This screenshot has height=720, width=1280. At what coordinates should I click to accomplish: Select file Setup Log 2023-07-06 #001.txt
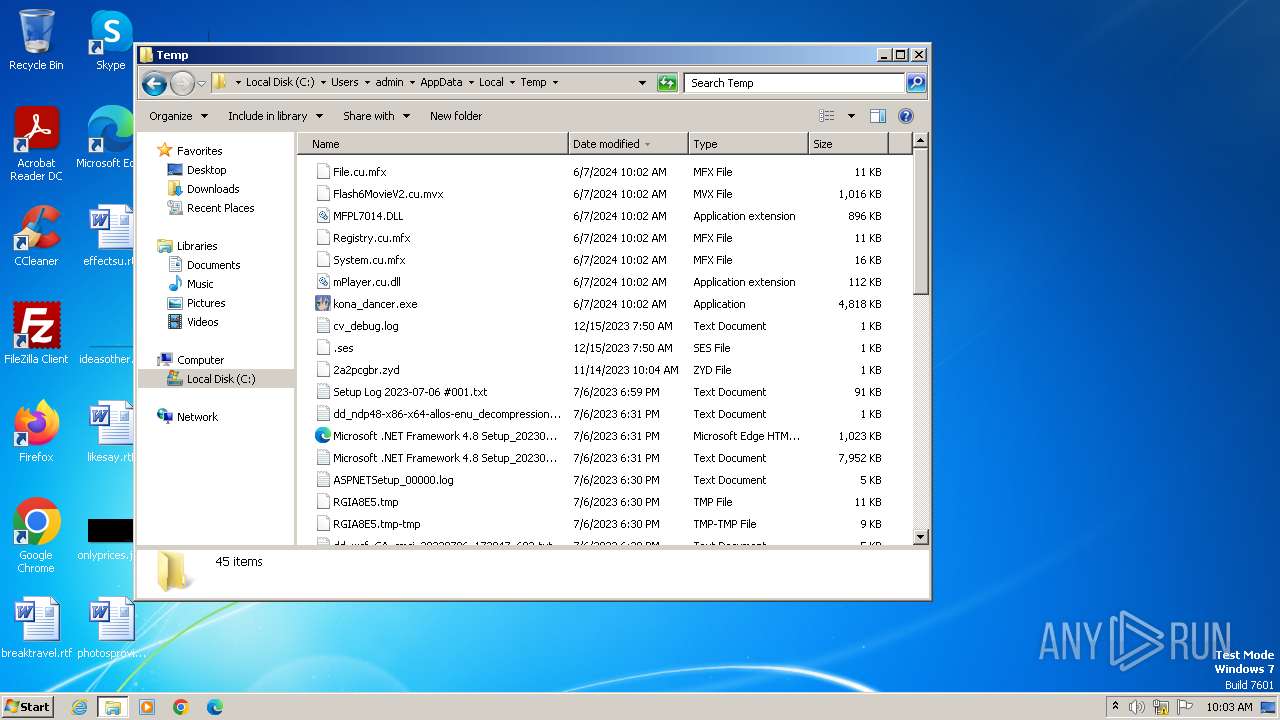(410, 392)
